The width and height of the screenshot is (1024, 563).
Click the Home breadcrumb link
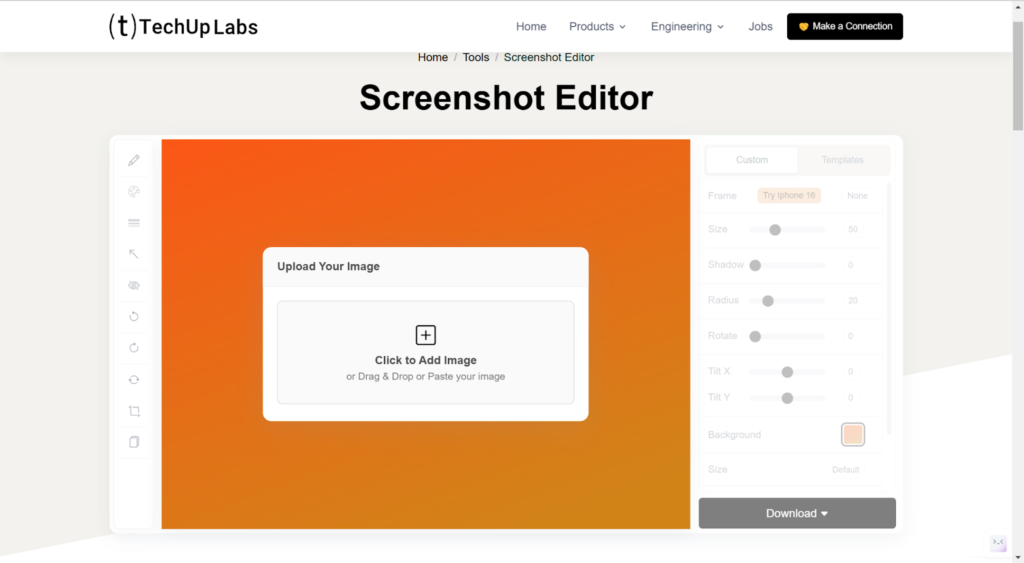coord(433,57)
